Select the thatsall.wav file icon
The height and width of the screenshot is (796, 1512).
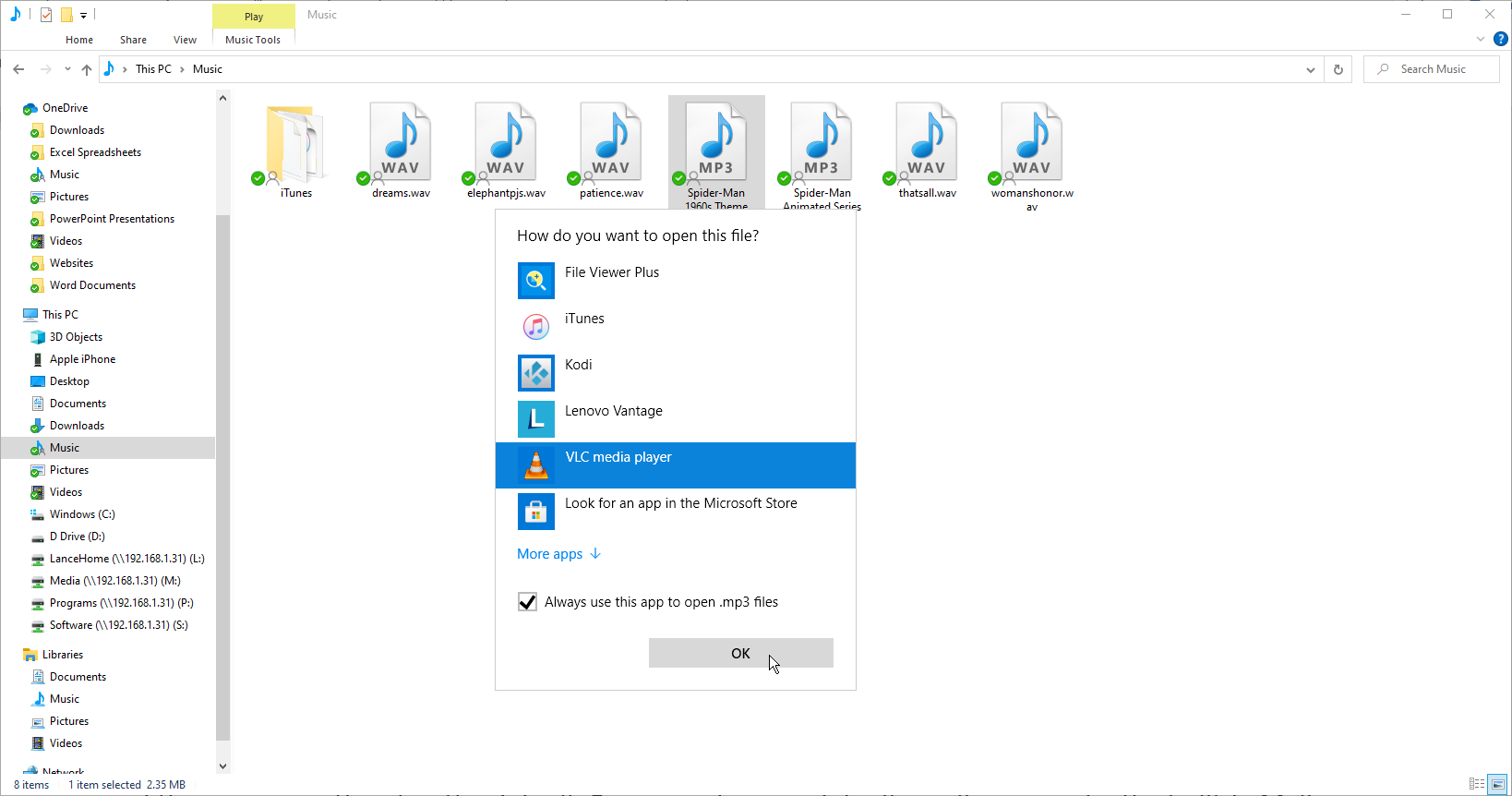pos(927,143)
